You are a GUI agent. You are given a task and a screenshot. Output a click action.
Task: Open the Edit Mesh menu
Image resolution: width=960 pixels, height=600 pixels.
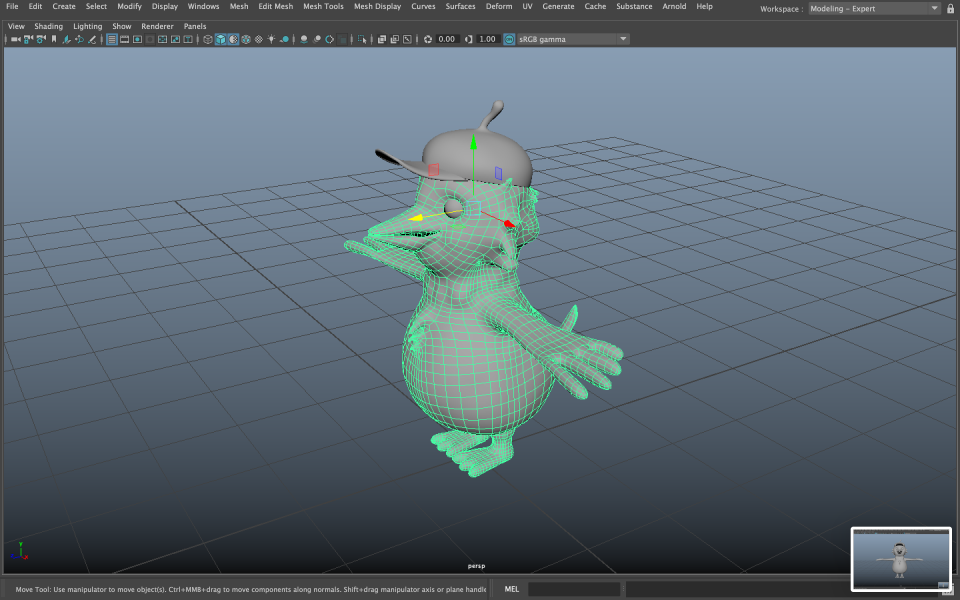coord(276,6)
